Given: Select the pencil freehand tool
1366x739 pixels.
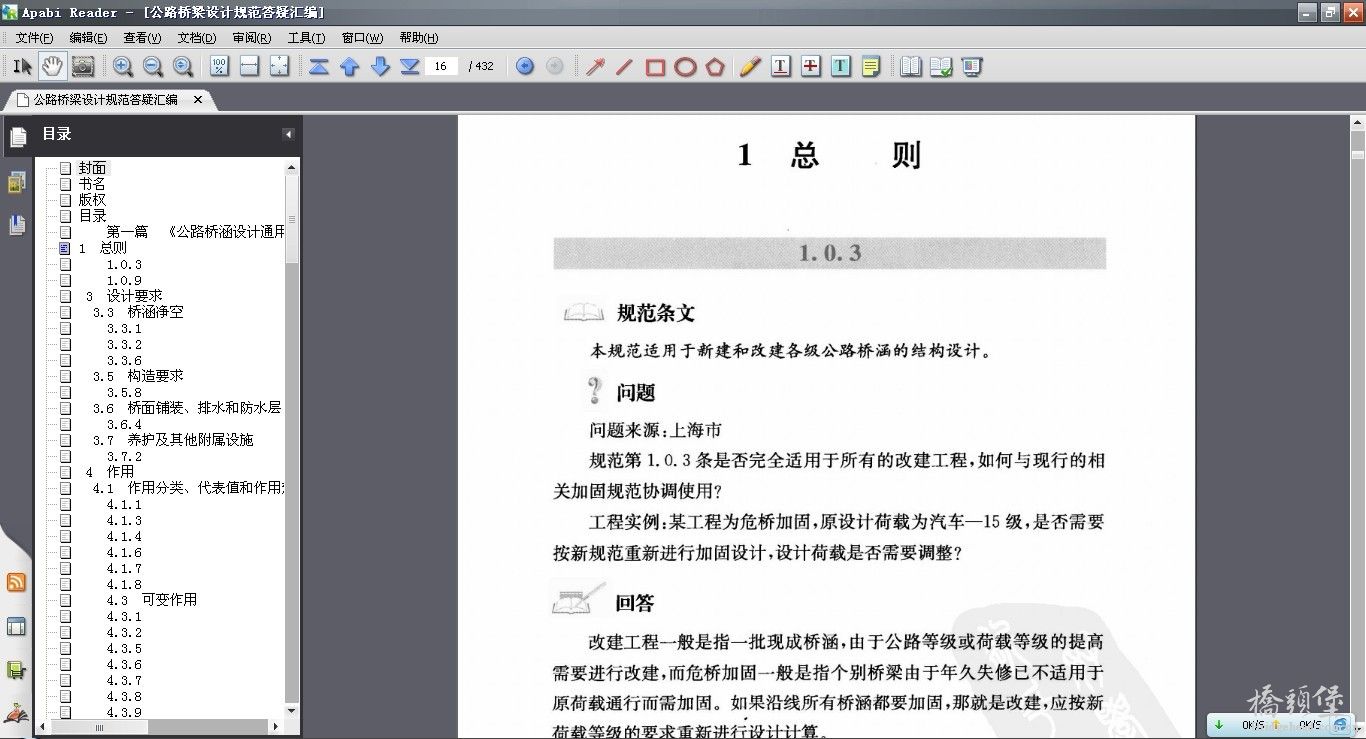Looking at the screenshot, I should pyautogui.click(x=750, y=66).
